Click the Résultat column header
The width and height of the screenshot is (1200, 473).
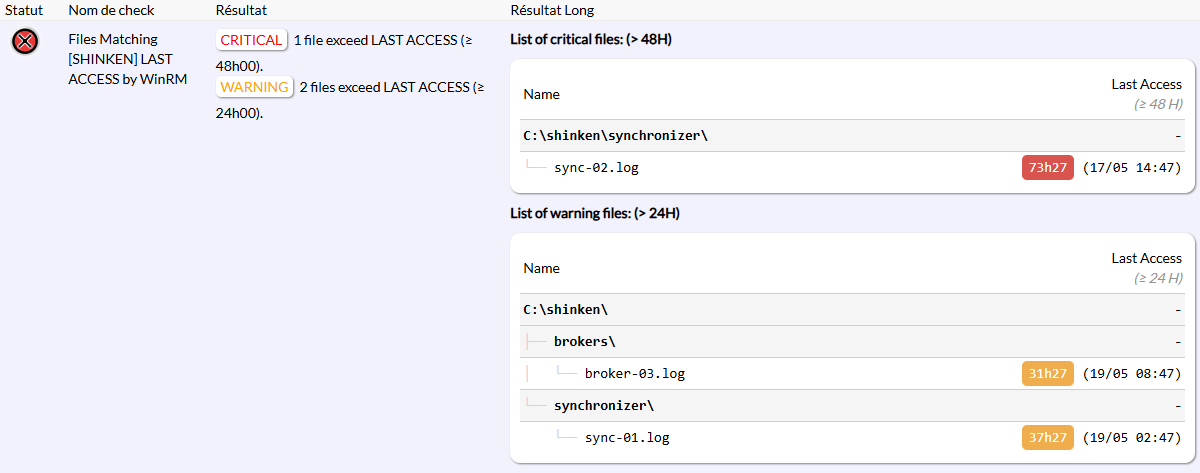click(240, 10)
